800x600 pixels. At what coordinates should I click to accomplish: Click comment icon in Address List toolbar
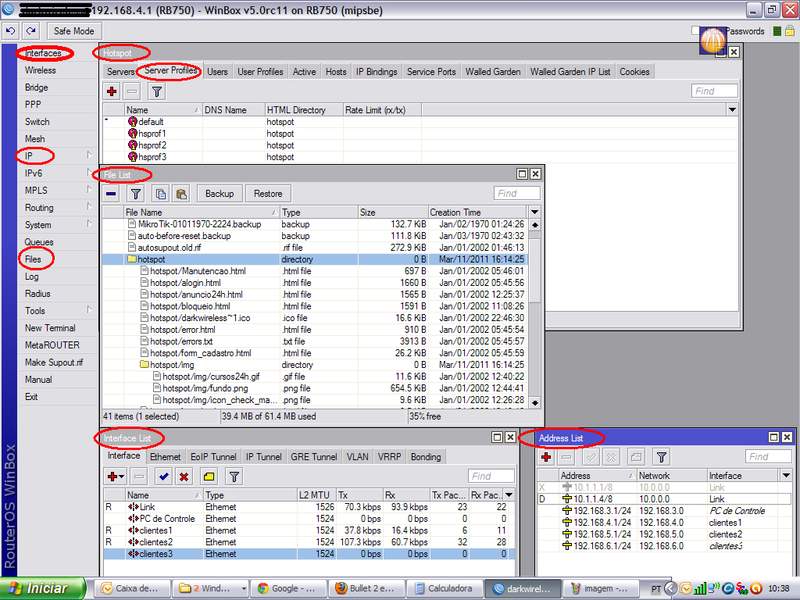636,457
